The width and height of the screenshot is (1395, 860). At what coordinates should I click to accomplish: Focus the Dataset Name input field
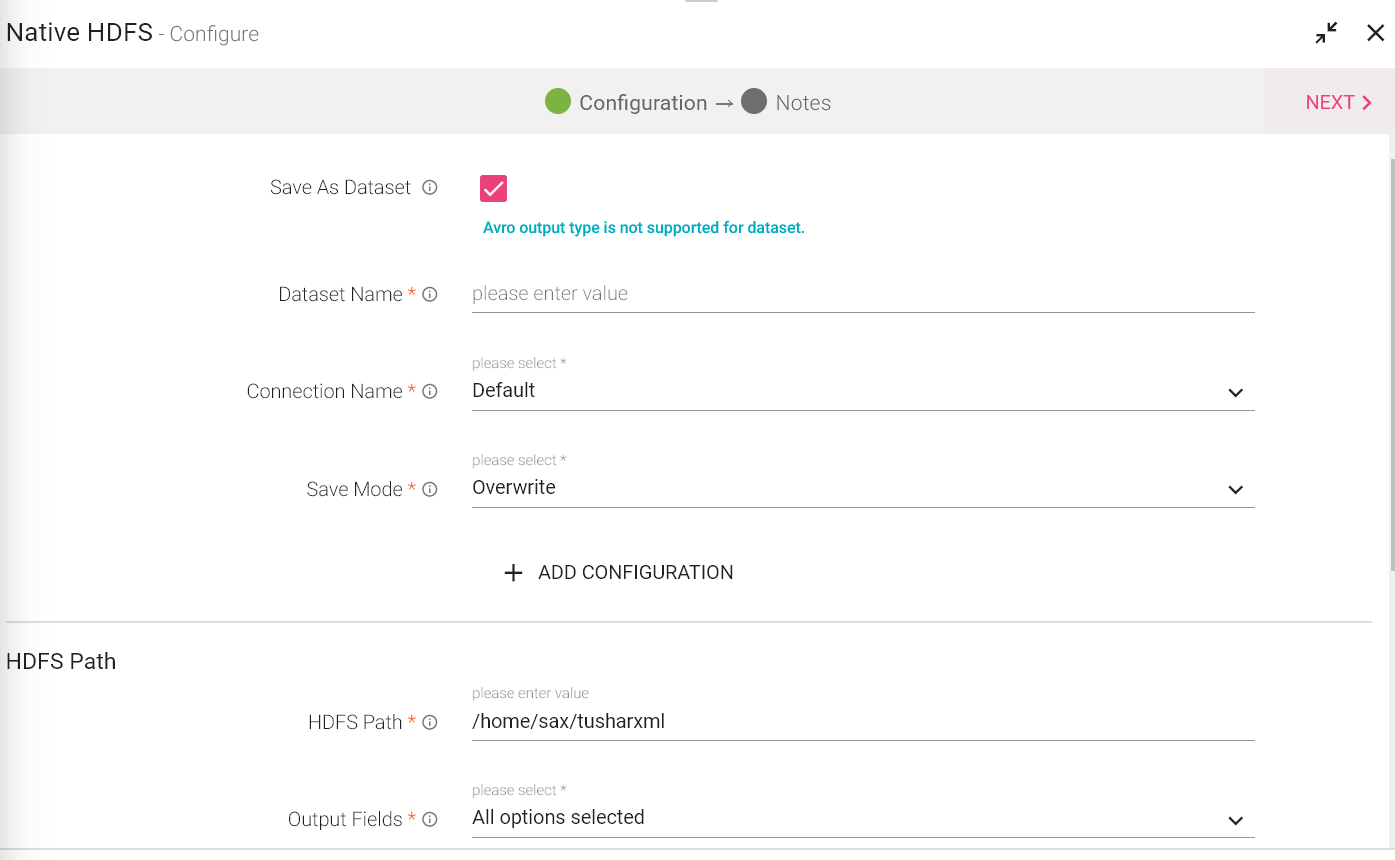862,294
